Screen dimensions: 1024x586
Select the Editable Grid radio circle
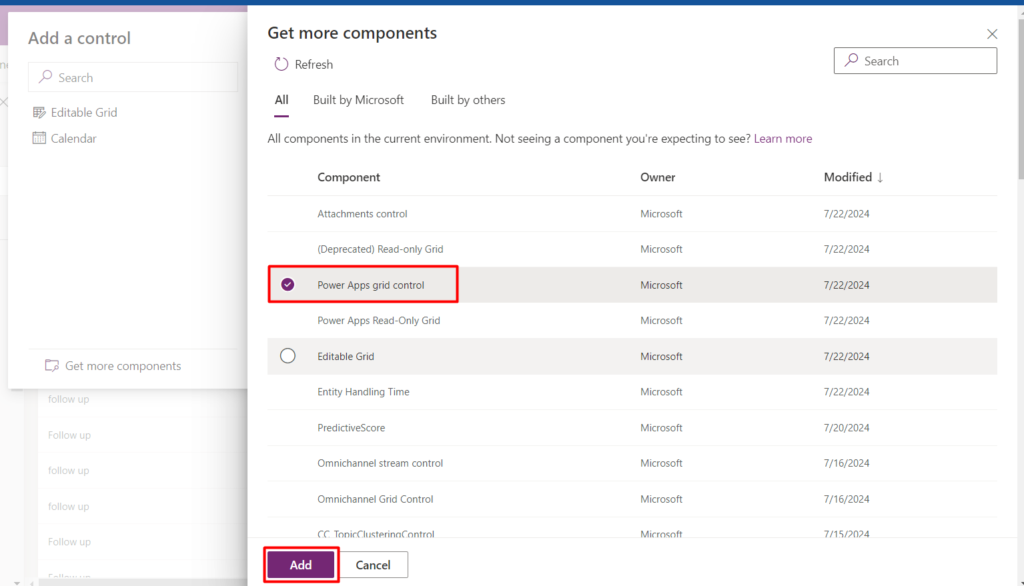(x=287, y=355)
